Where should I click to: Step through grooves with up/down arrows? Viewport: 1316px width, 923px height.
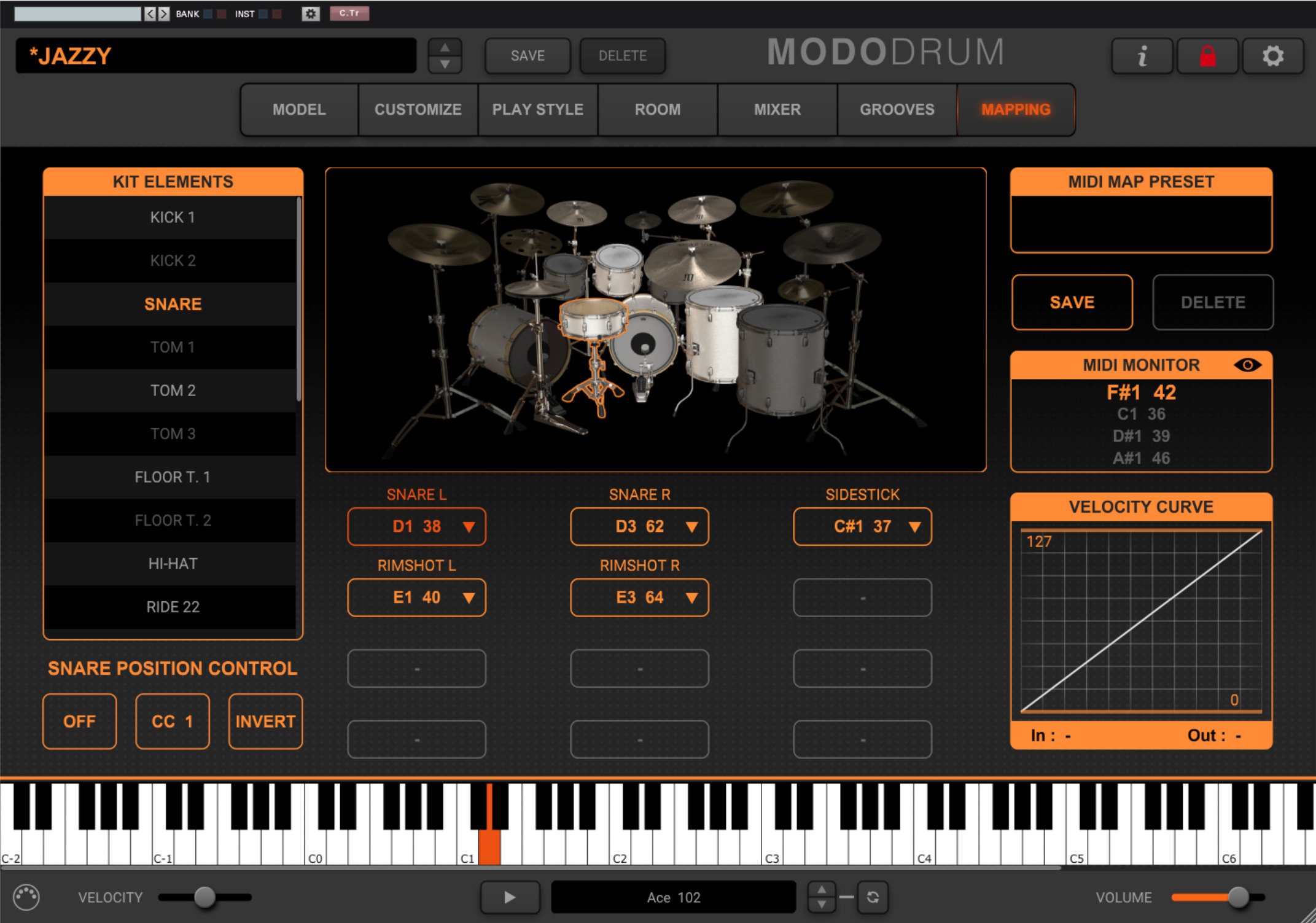pos(821,897)
